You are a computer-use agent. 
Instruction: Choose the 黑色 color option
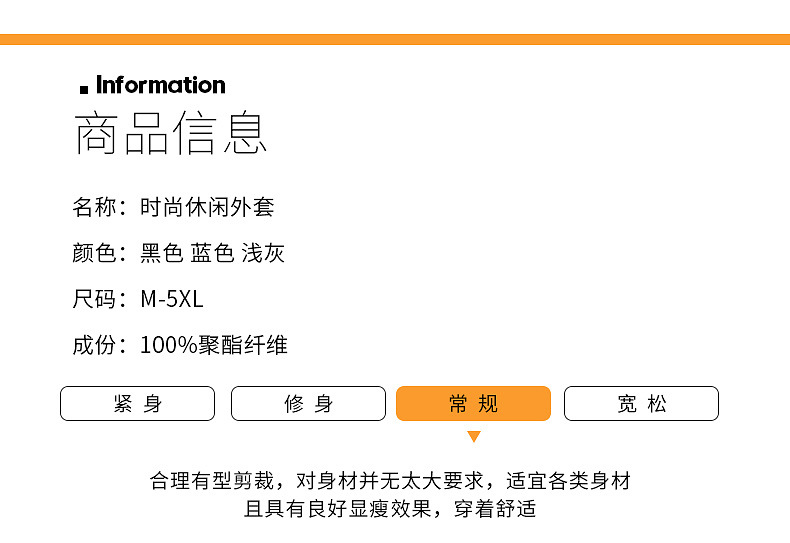pos(161,254)
